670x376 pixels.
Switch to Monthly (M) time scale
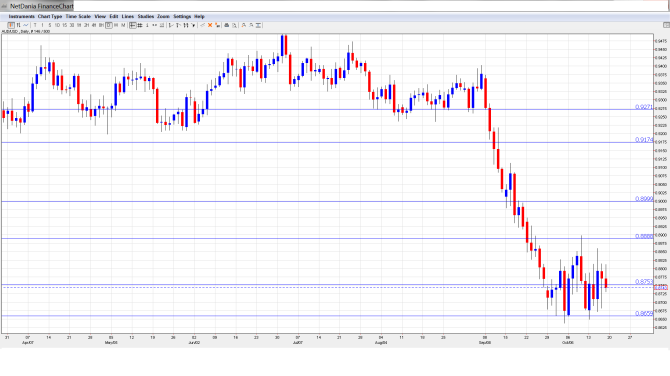click(123, 25)
